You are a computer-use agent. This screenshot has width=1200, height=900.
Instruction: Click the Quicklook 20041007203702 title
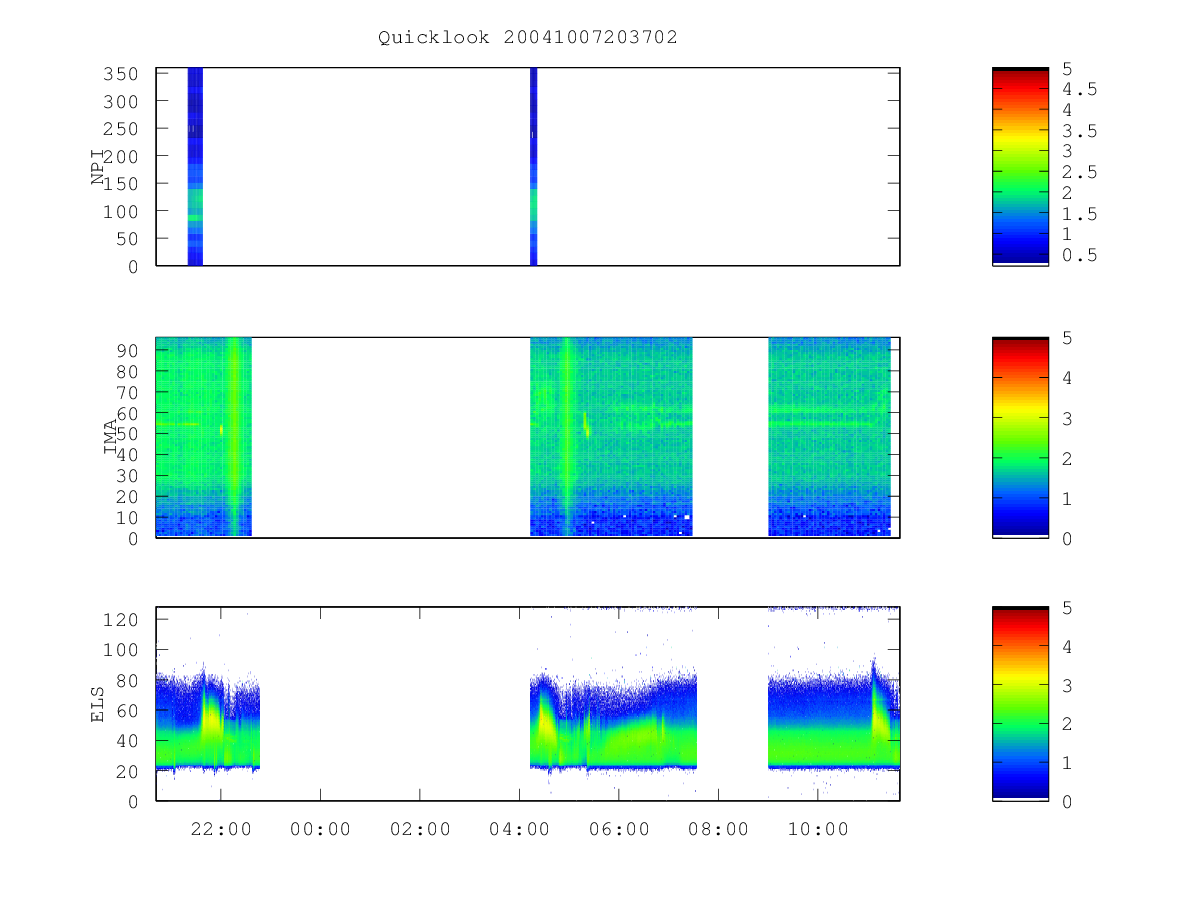click(x=528, y=38)
